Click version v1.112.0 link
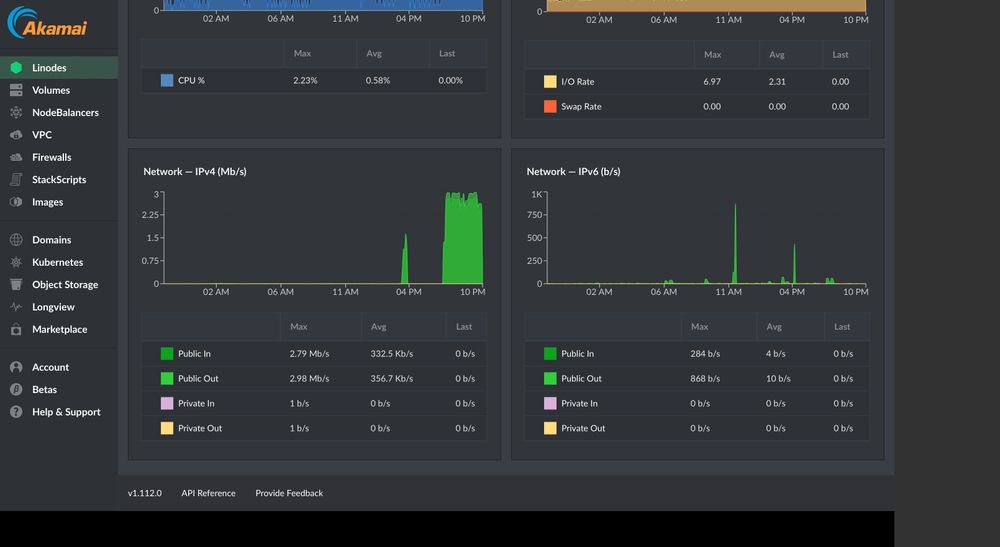The image size is (1000, 547). (145, 493)
